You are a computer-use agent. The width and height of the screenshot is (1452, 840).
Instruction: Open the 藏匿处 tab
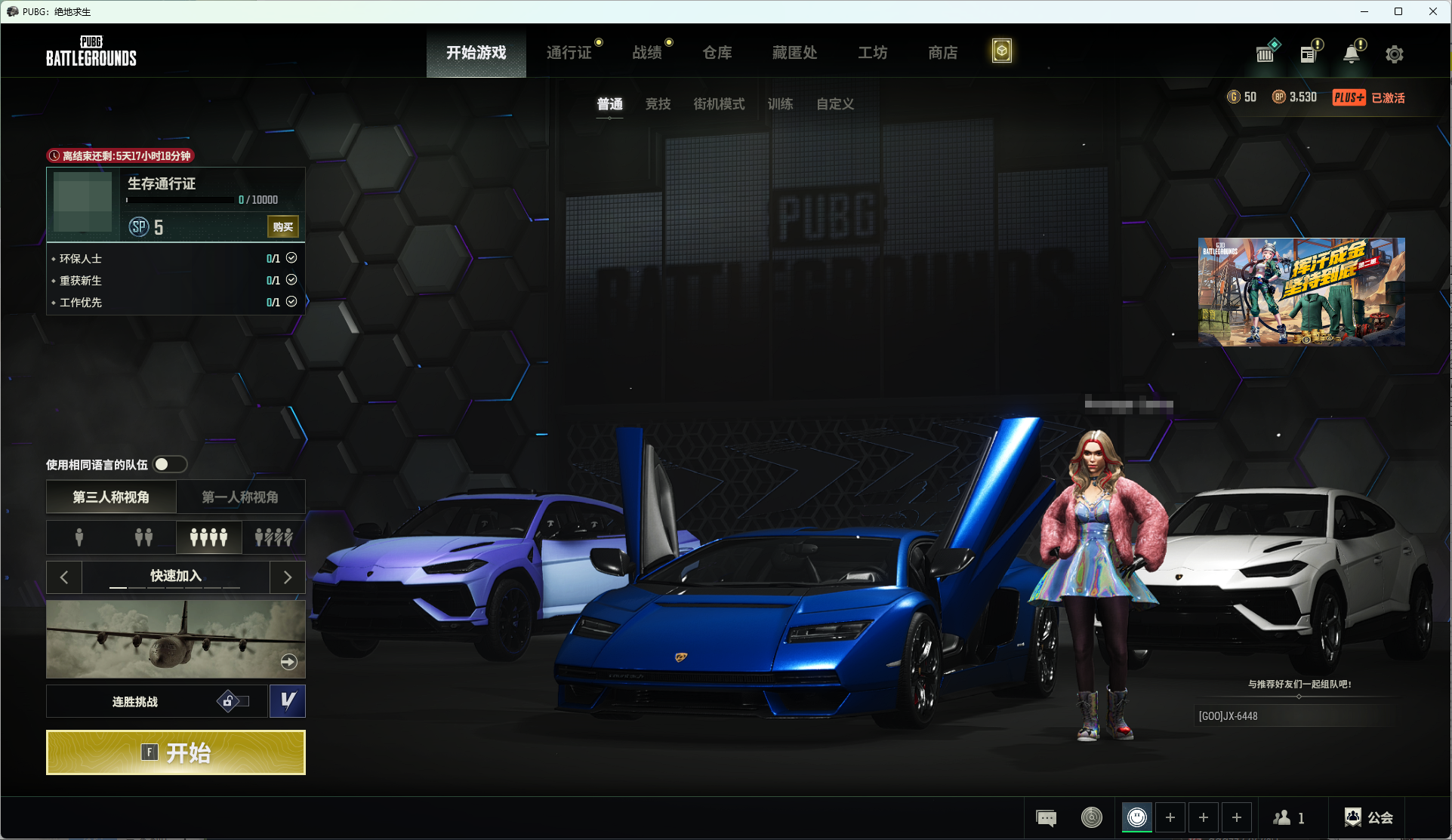tap(795, 53)
